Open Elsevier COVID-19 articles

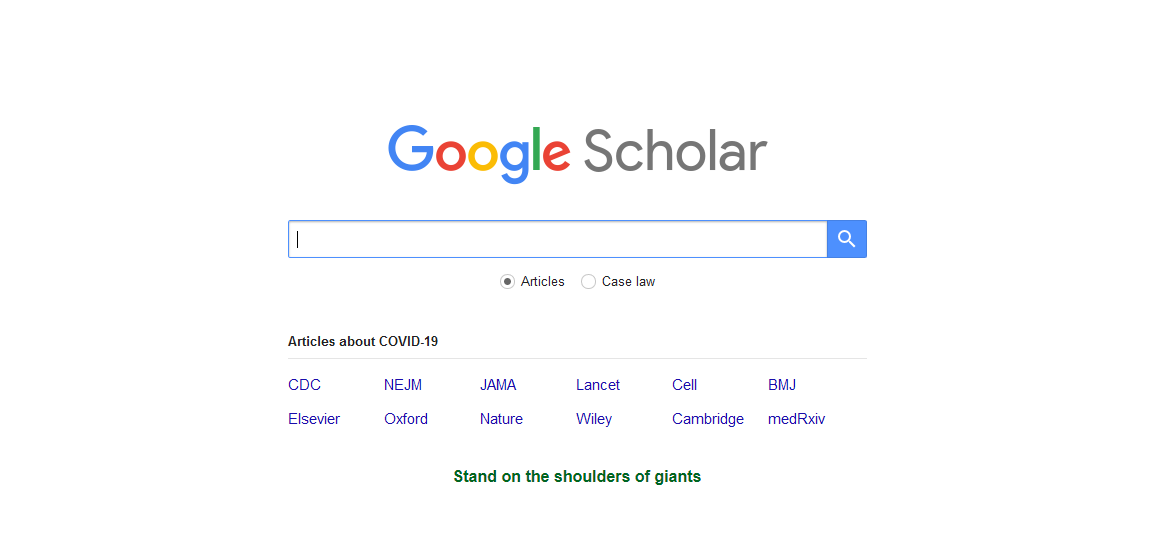[314, 419]
